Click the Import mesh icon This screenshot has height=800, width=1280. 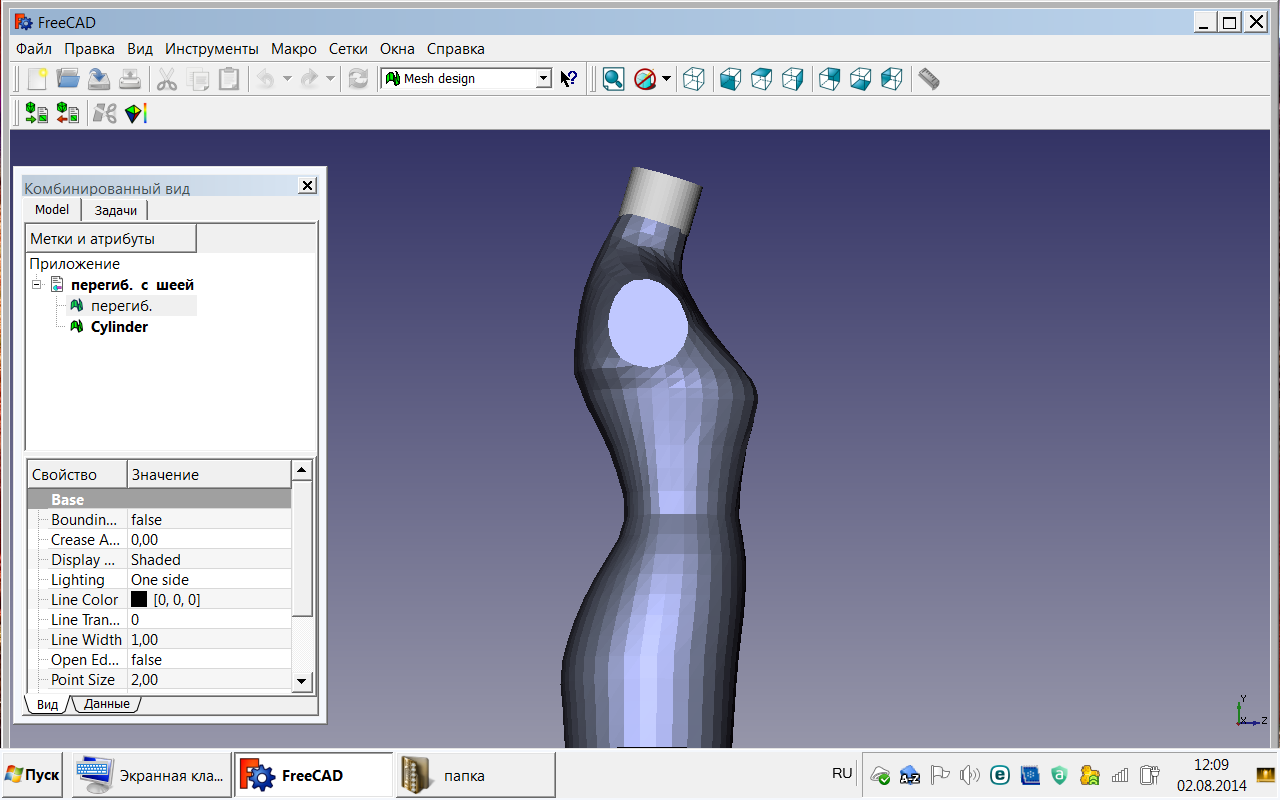pos(37,113)
